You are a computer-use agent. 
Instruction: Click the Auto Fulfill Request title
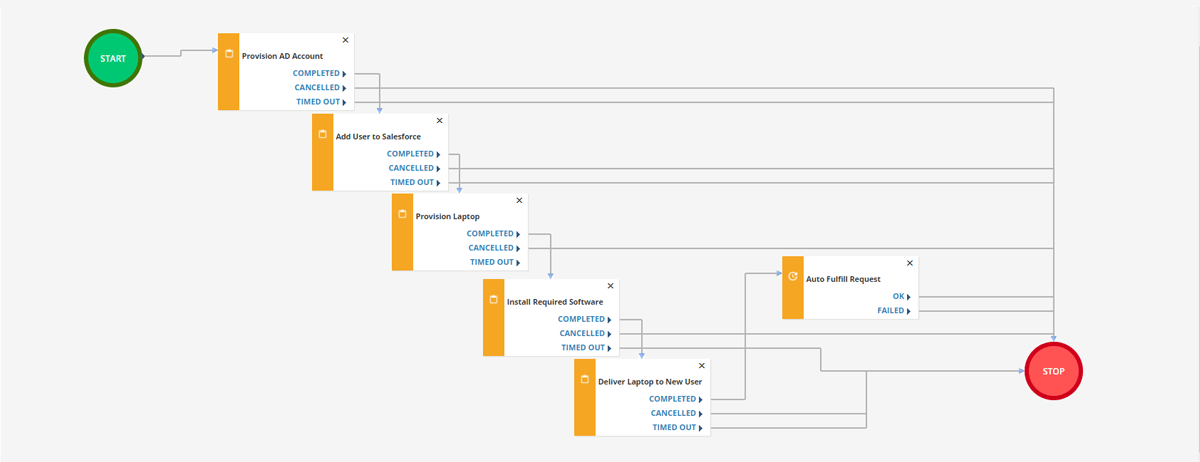[843, 279]
